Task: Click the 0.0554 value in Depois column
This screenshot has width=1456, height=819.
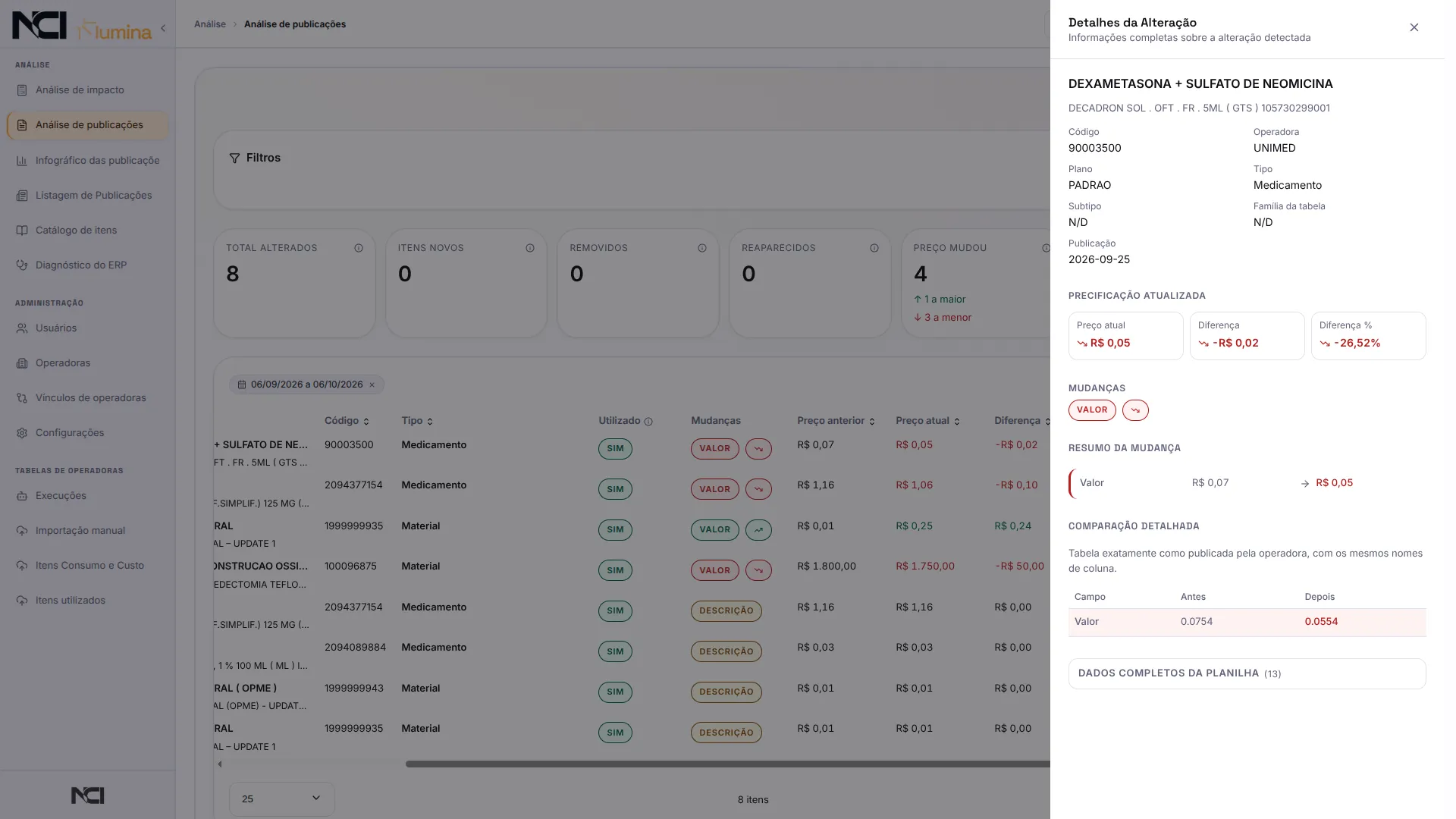Action: coord(1321,622)
